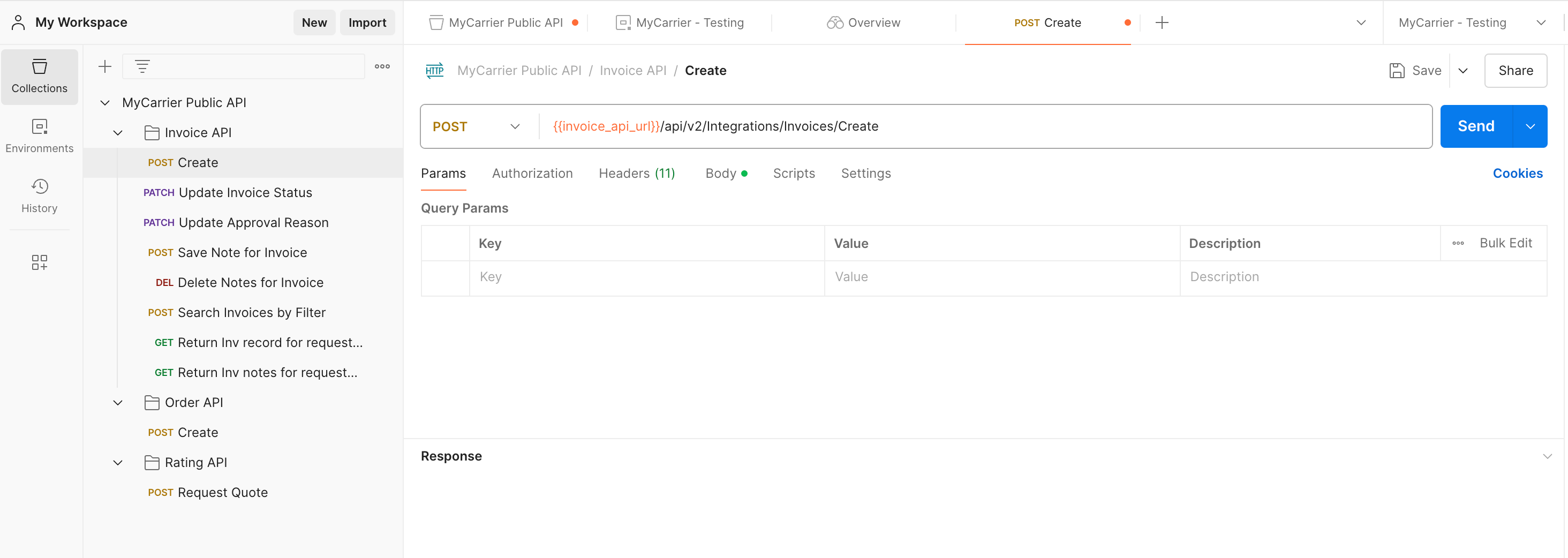Open the Save options dropdown arrow
Screen dimensions: 1568x558
1463,71
